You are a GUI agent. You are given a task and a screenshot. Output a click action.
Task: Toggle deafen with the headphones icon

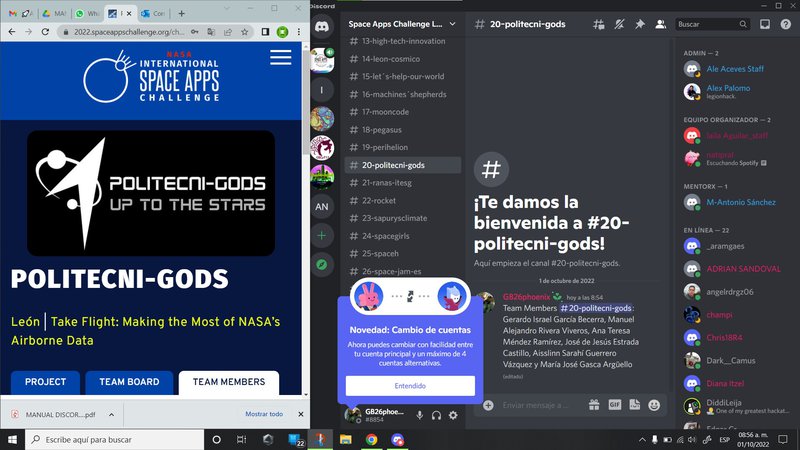point(436,415)
